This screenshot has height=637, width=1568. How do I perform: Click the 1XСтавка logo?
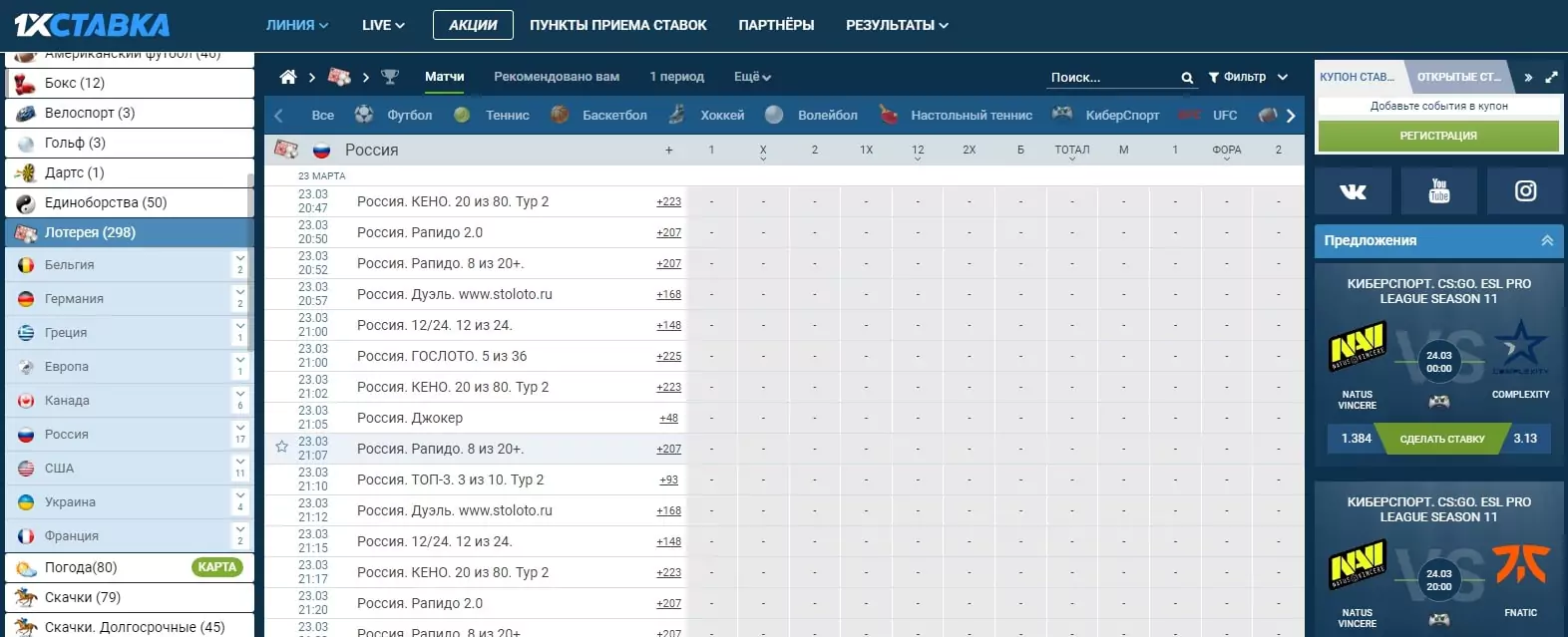click(92, 24)
